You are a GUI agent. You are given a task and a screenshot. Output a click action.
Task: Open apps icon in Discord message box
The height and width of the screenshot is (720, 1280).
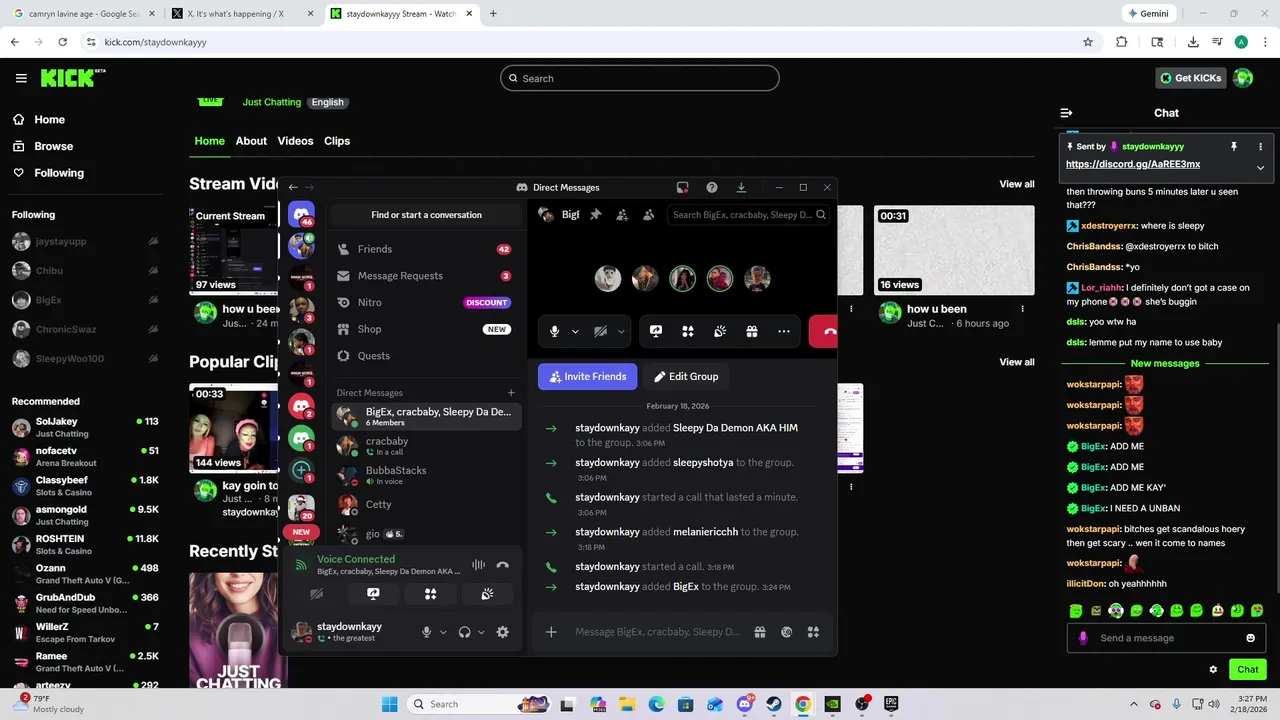coord(813,632)
